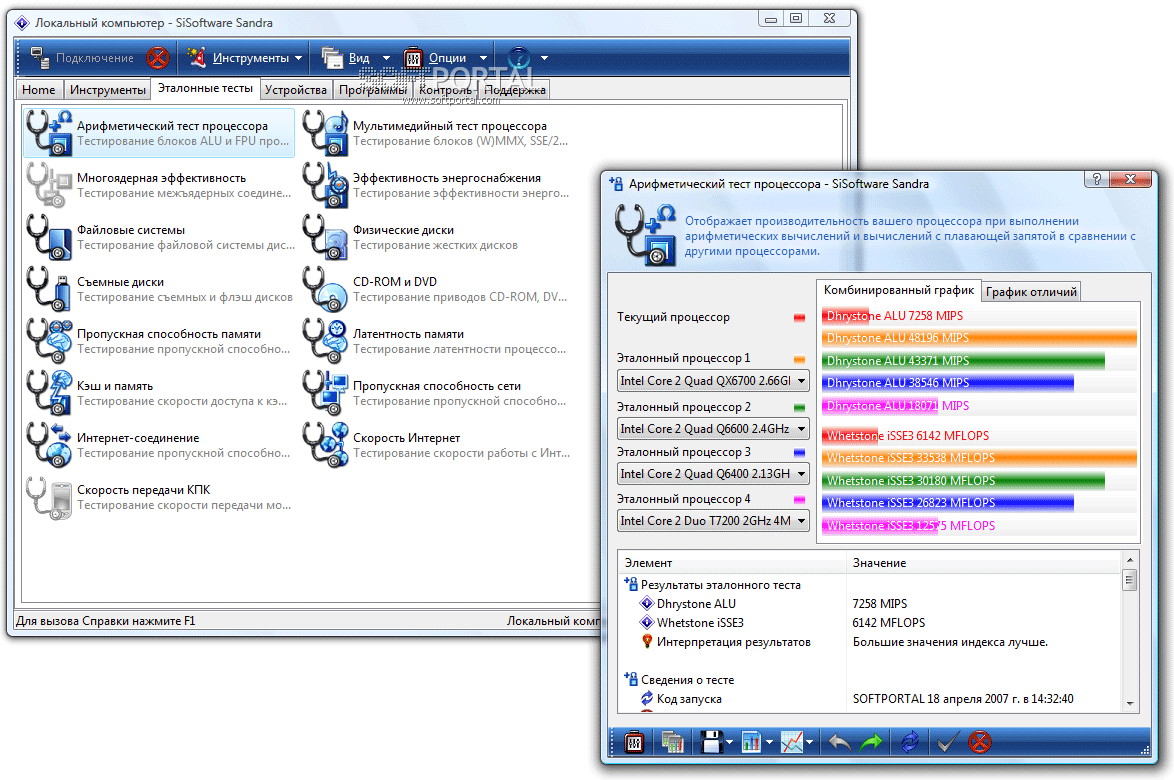Switch to the Home tab

[39, 90]
